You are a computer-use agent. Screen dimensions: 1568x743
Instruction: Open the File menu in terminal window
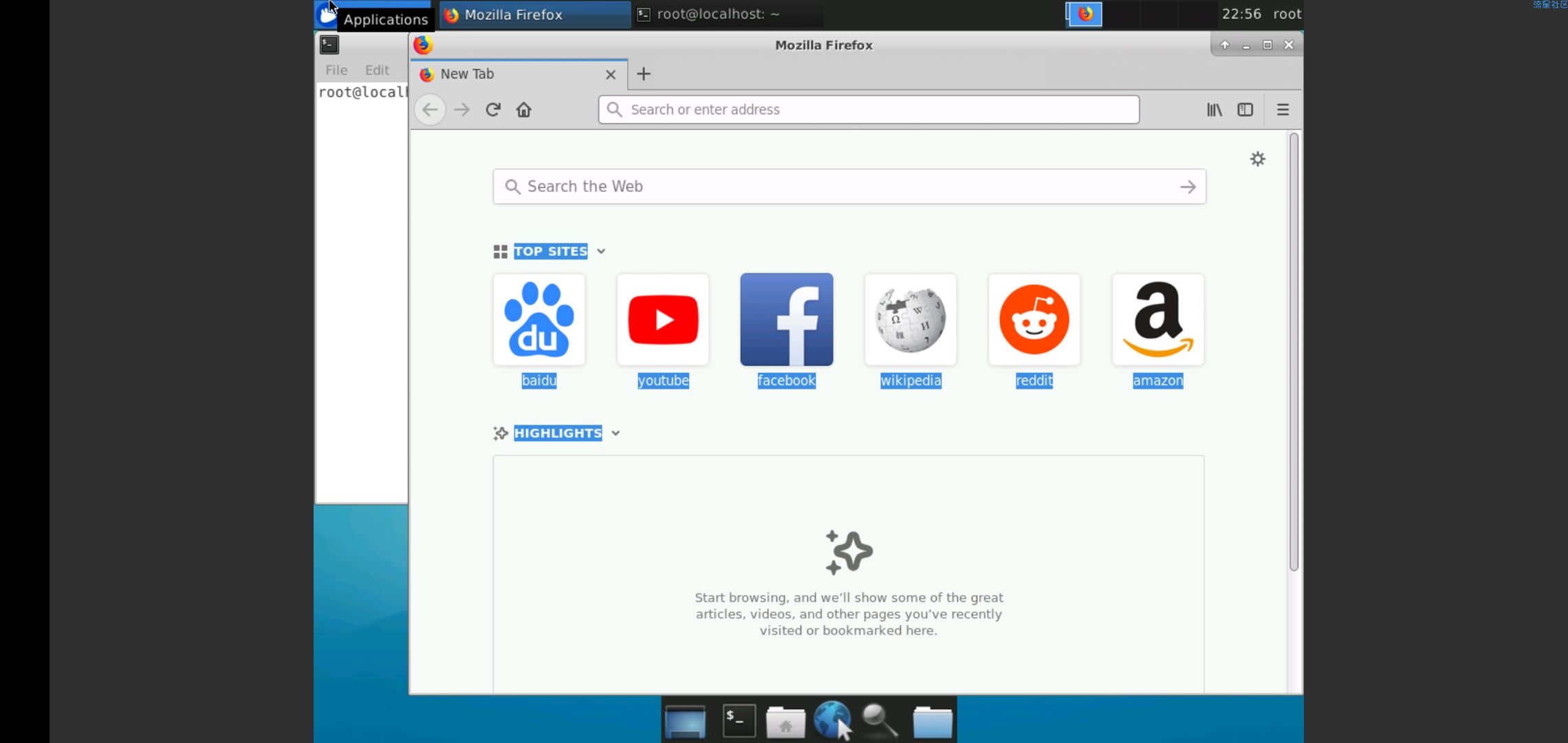(336, 69)
